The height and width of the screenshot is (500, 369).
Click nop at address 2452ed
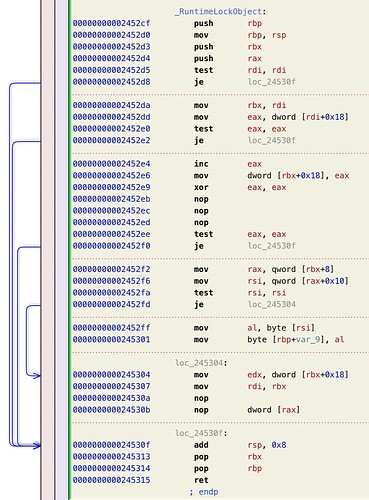click(x=201, y=222)
